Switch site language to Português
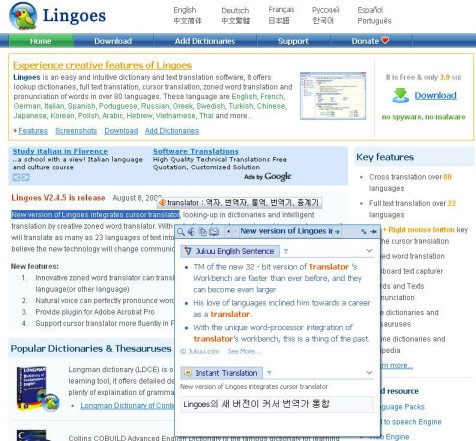The height and width of the screenshot is (441, 476). 375,21
